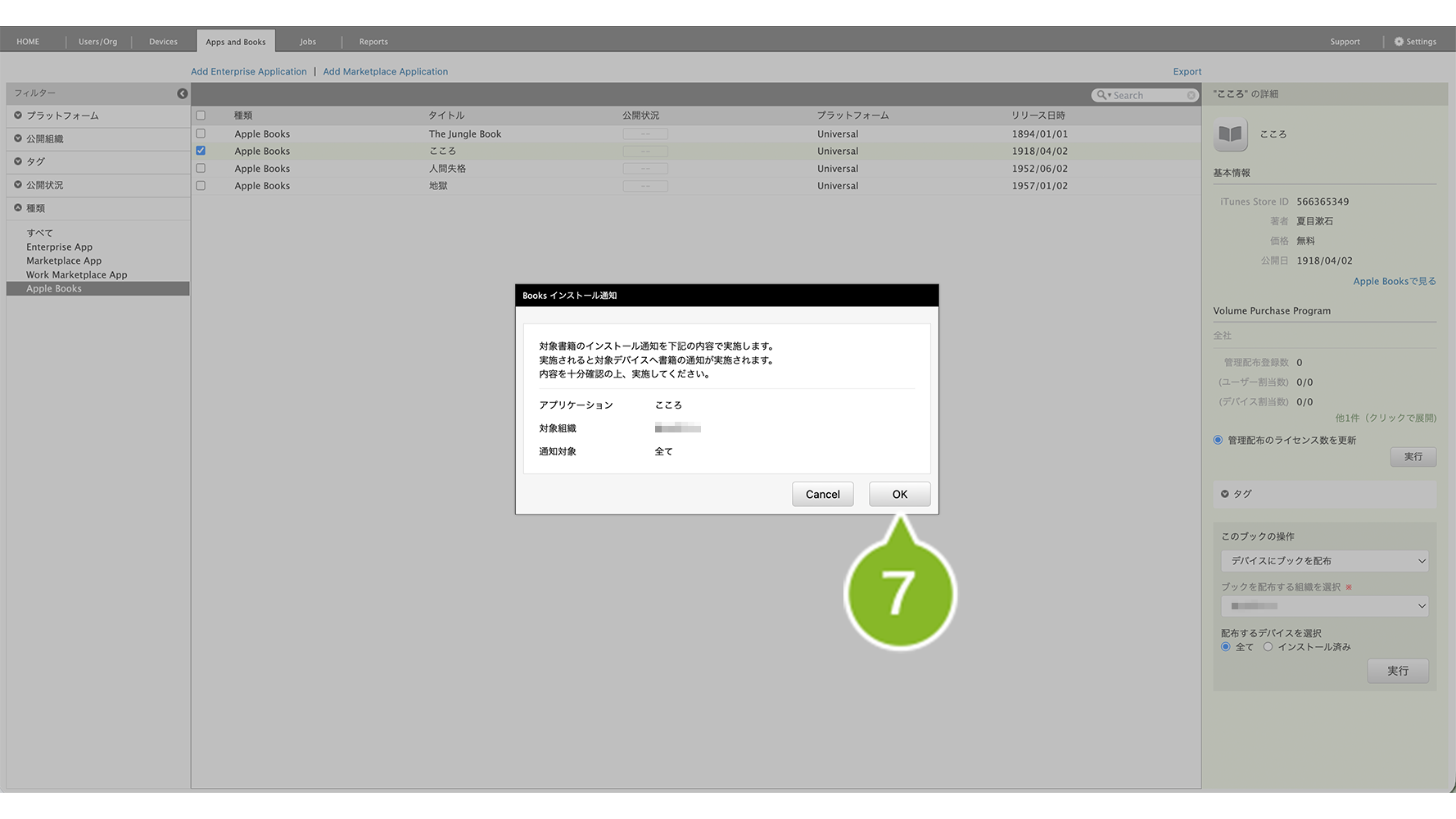
Task: Expand the タグ section in details panel
Action: click(1225, 494)
